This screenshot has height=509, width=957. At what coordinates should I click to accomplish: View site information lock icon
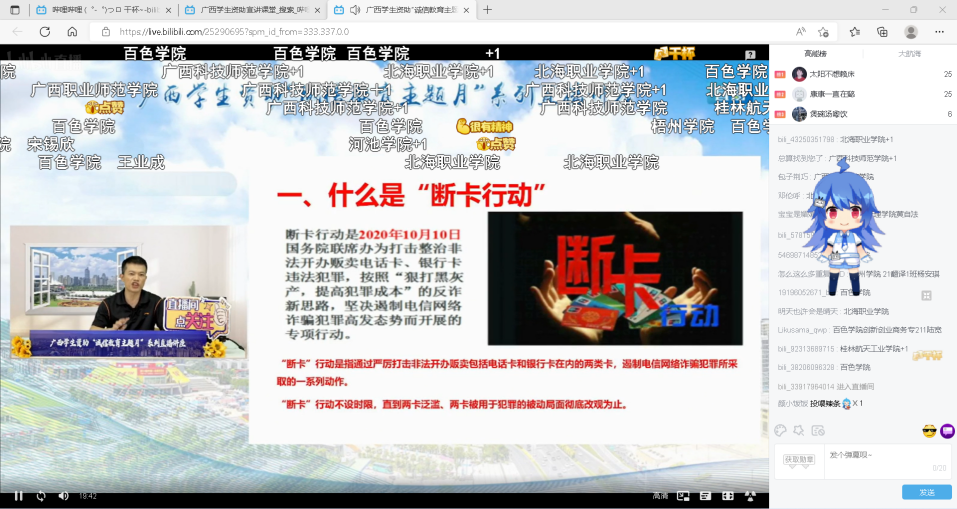[106, 32]
